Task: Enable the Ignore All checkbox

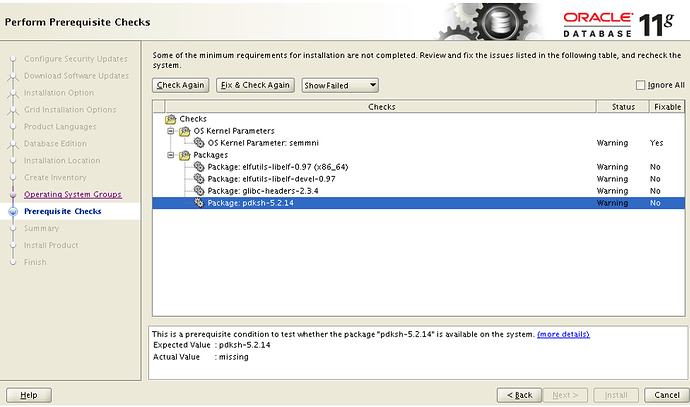Action: pos(641,86)
